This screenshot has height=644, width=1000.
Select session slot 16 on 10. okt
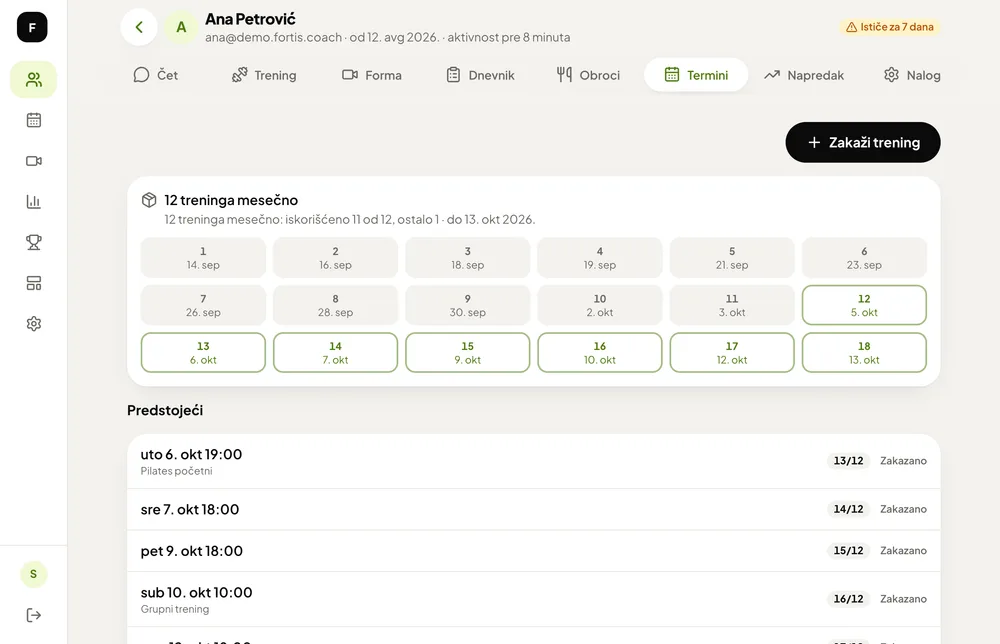click(x=600, y=353)
